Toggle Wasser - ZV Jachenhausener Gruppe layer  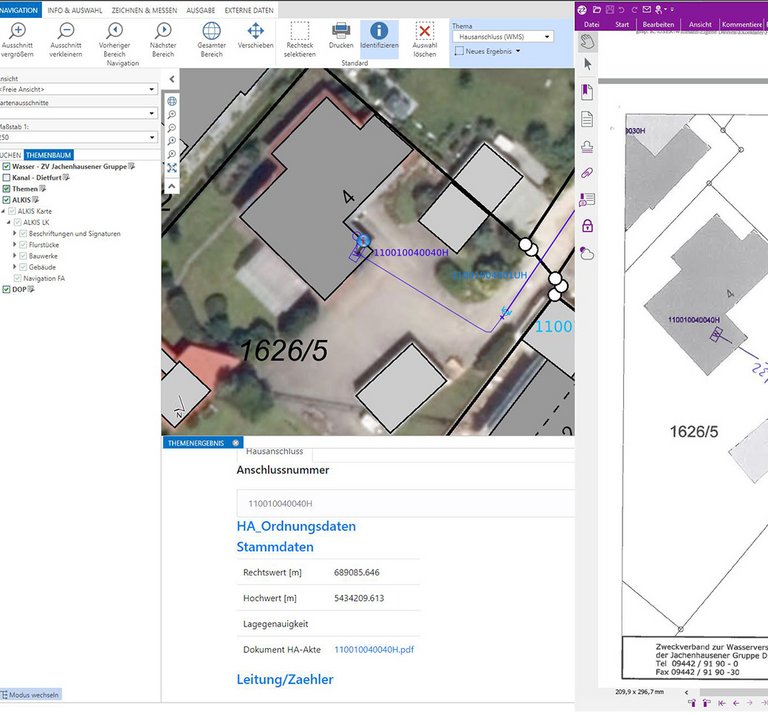coord(6,166)
